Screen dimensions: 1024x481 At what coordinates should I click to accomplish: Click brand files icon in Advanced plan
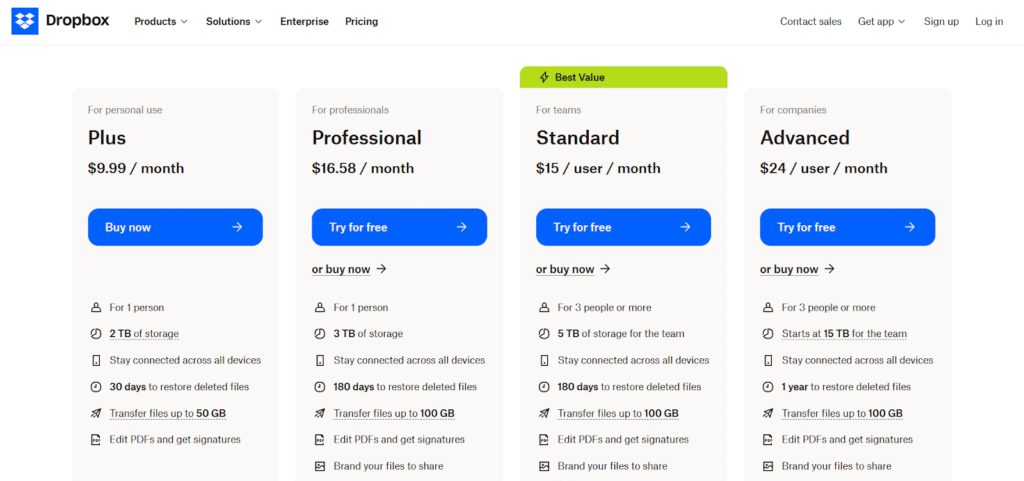[768, 466]
